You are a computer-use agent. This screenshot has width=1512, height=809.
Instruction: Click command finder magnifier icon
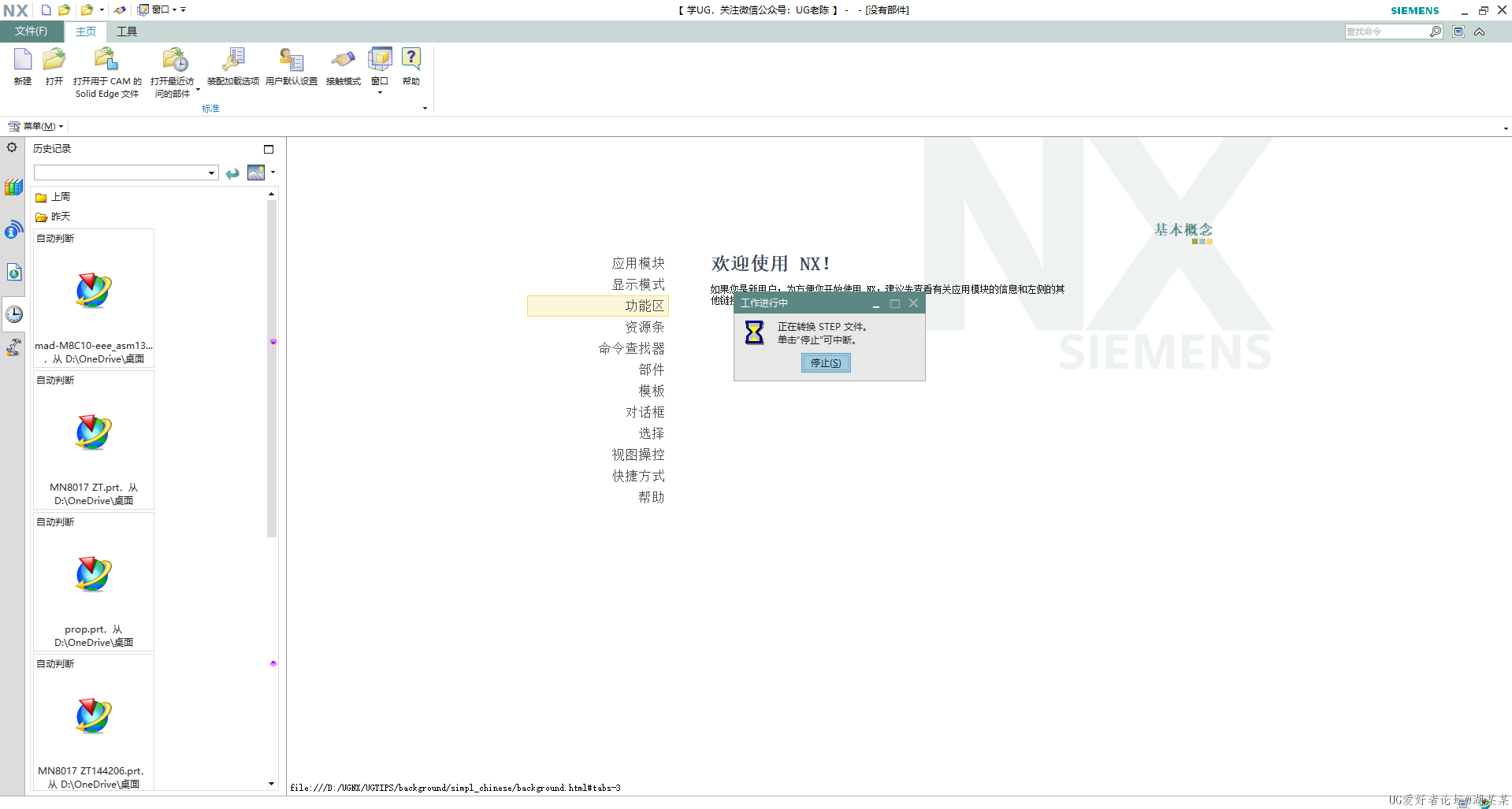point(1436,32)
